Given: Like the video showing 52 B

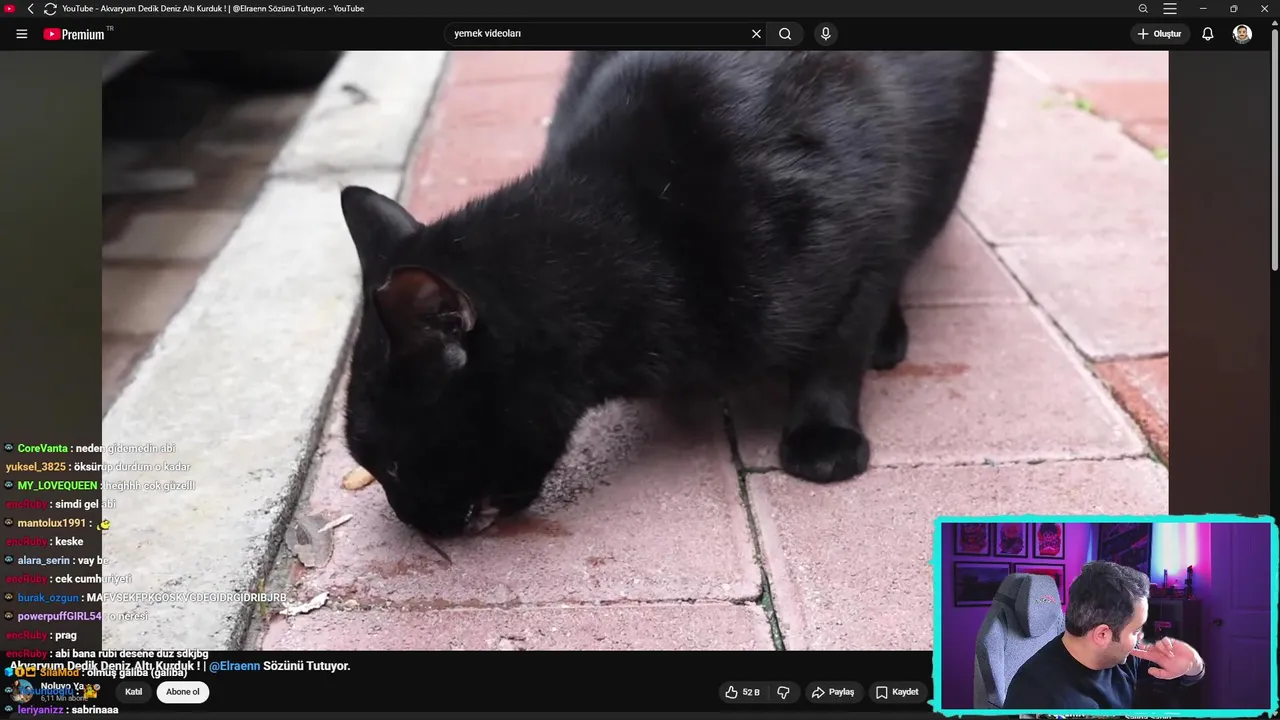Looking at the screenshot, I should [x=742, y=692].
